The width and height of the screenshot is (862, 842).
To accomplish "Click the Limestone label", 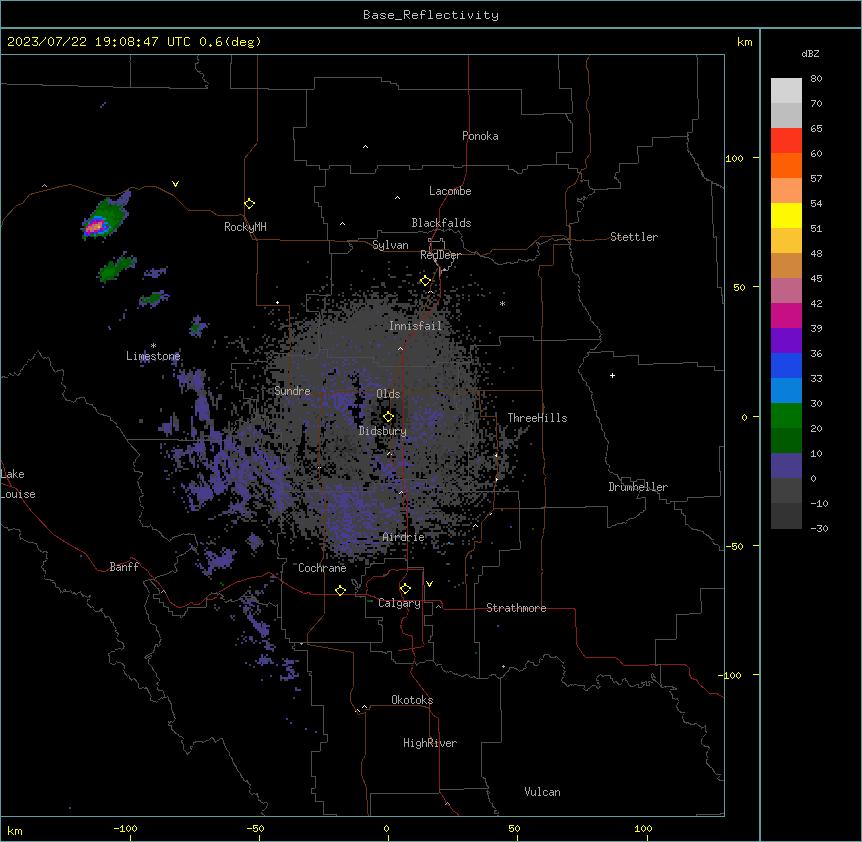I will pyautogui.click(x=153, y=356).
